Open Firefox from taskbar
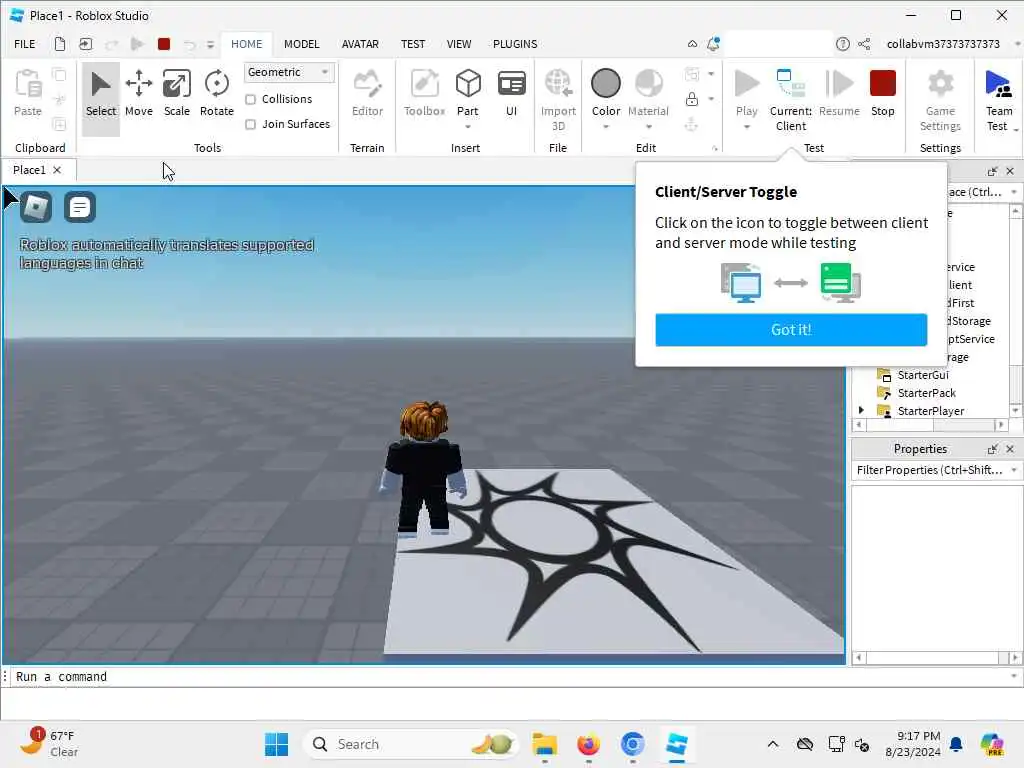Image resolution: width=1024 pixels, height=768 pixels. coord(588,744)
